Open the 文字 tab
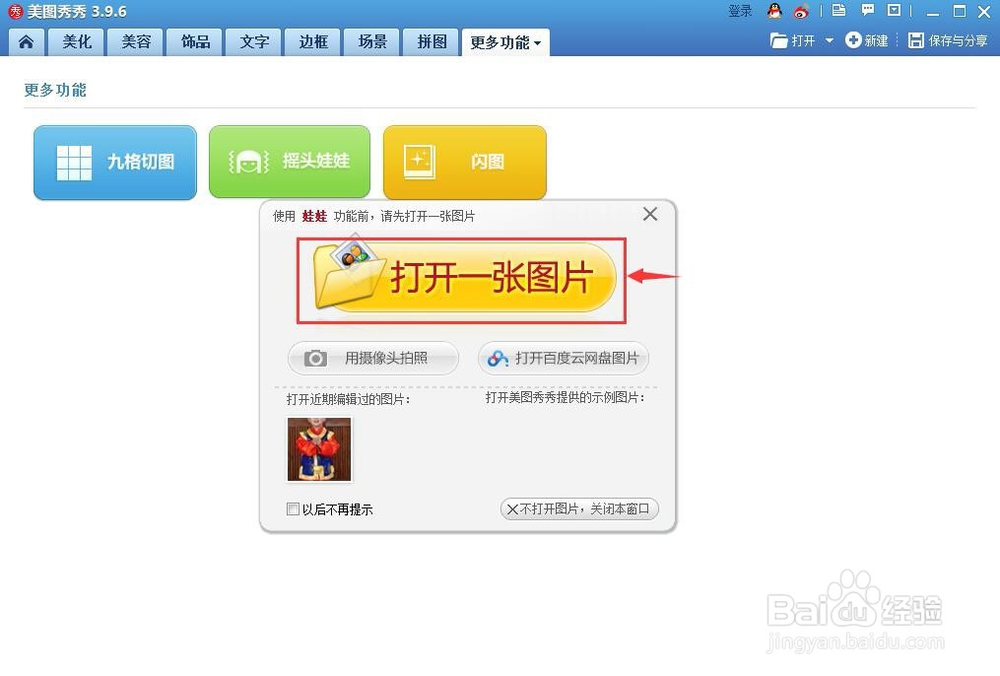1000x676 pixels. point(254,42)
